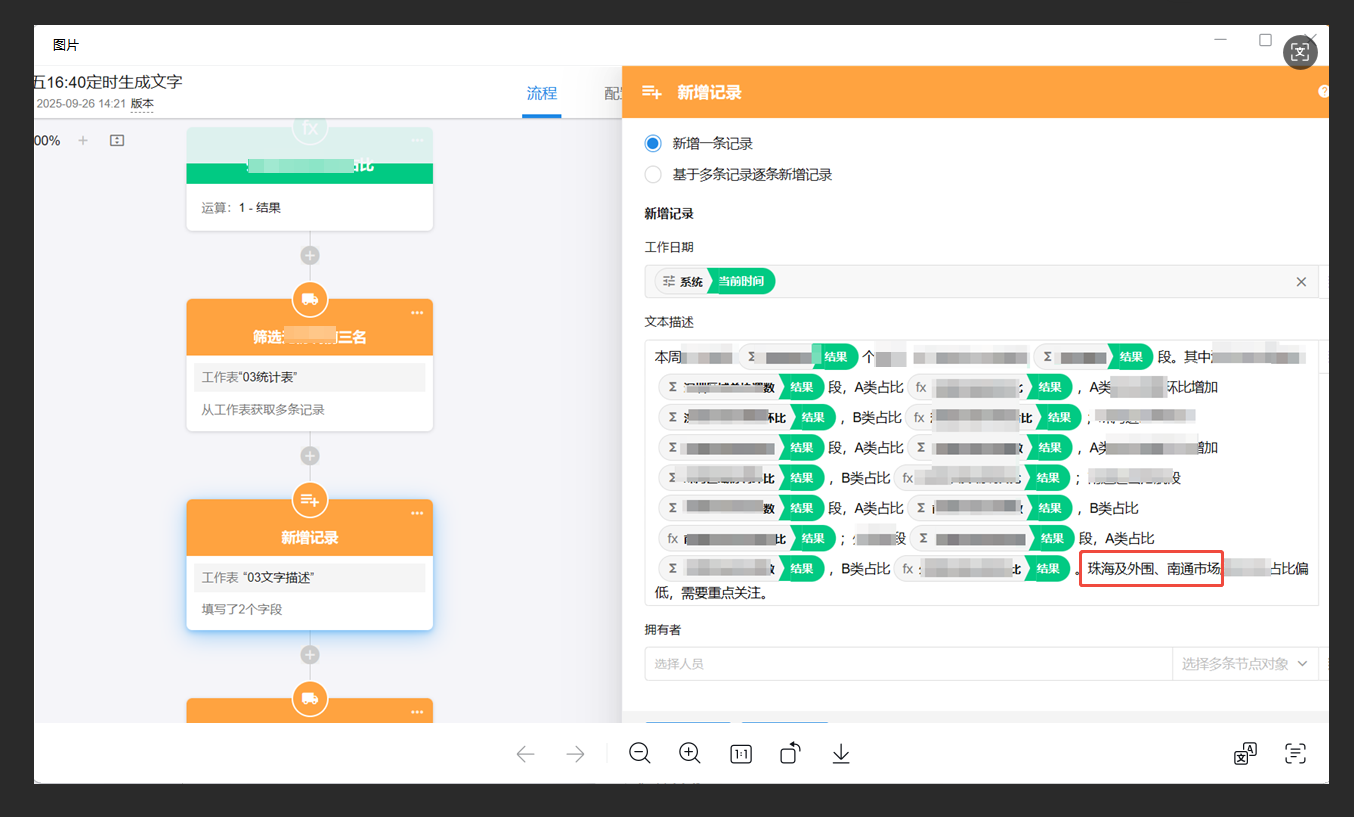Go to the previous image

tap(525, 753)
